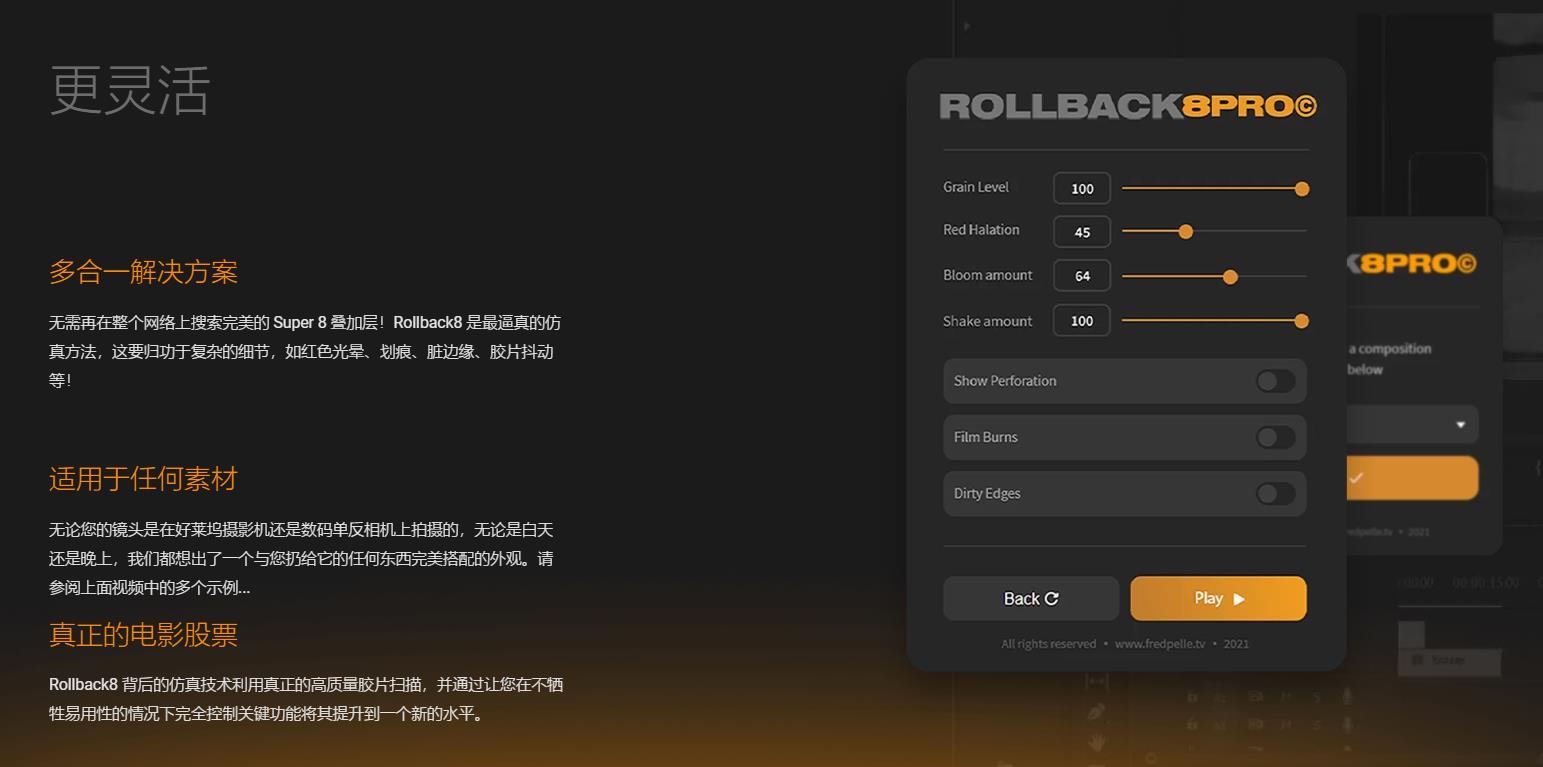Click the Shake amount slider handle
The height and width of the screenshot is (767, 1543).
(1301, 321)
